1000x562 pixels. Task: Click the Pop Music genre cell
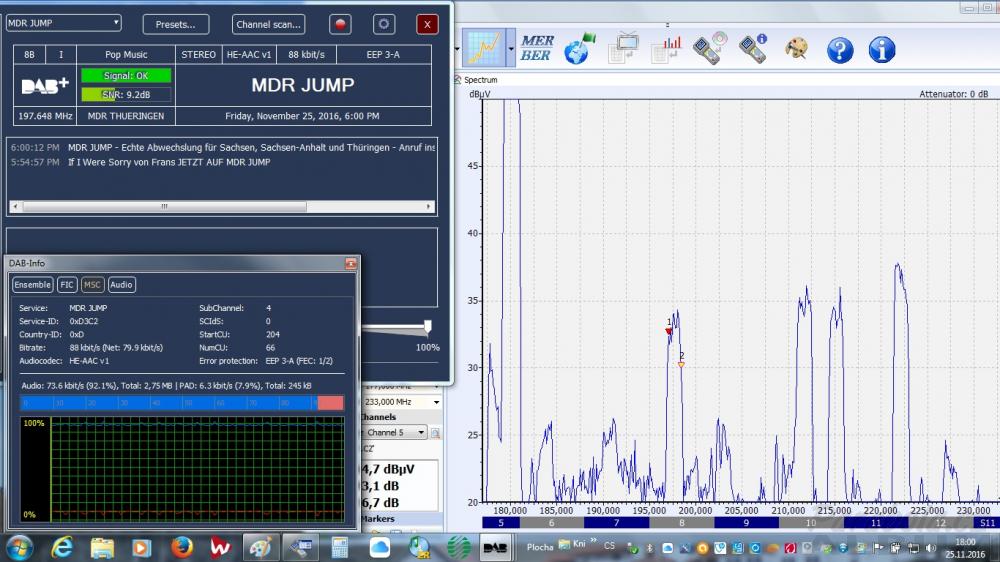(126, 55)
